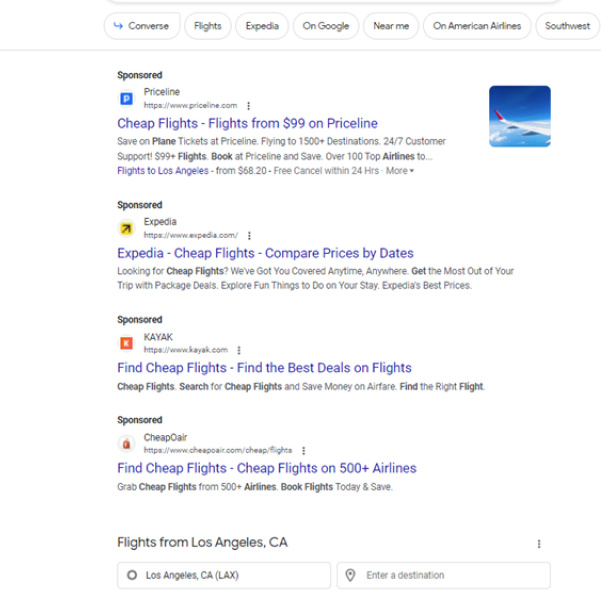Image resolution: width=601 pixels, height=601 pixels.
Task: Click the Priceline favicon icon
Action: click(x=126, y=99)
